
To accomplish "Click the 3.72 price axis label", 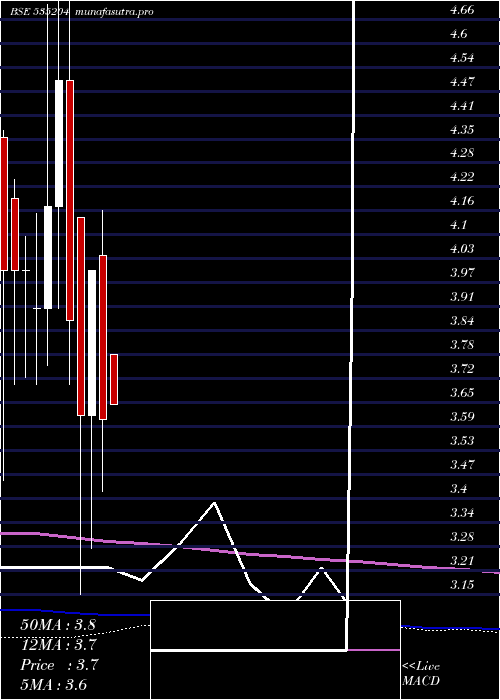I will click(x=462, y=369).
